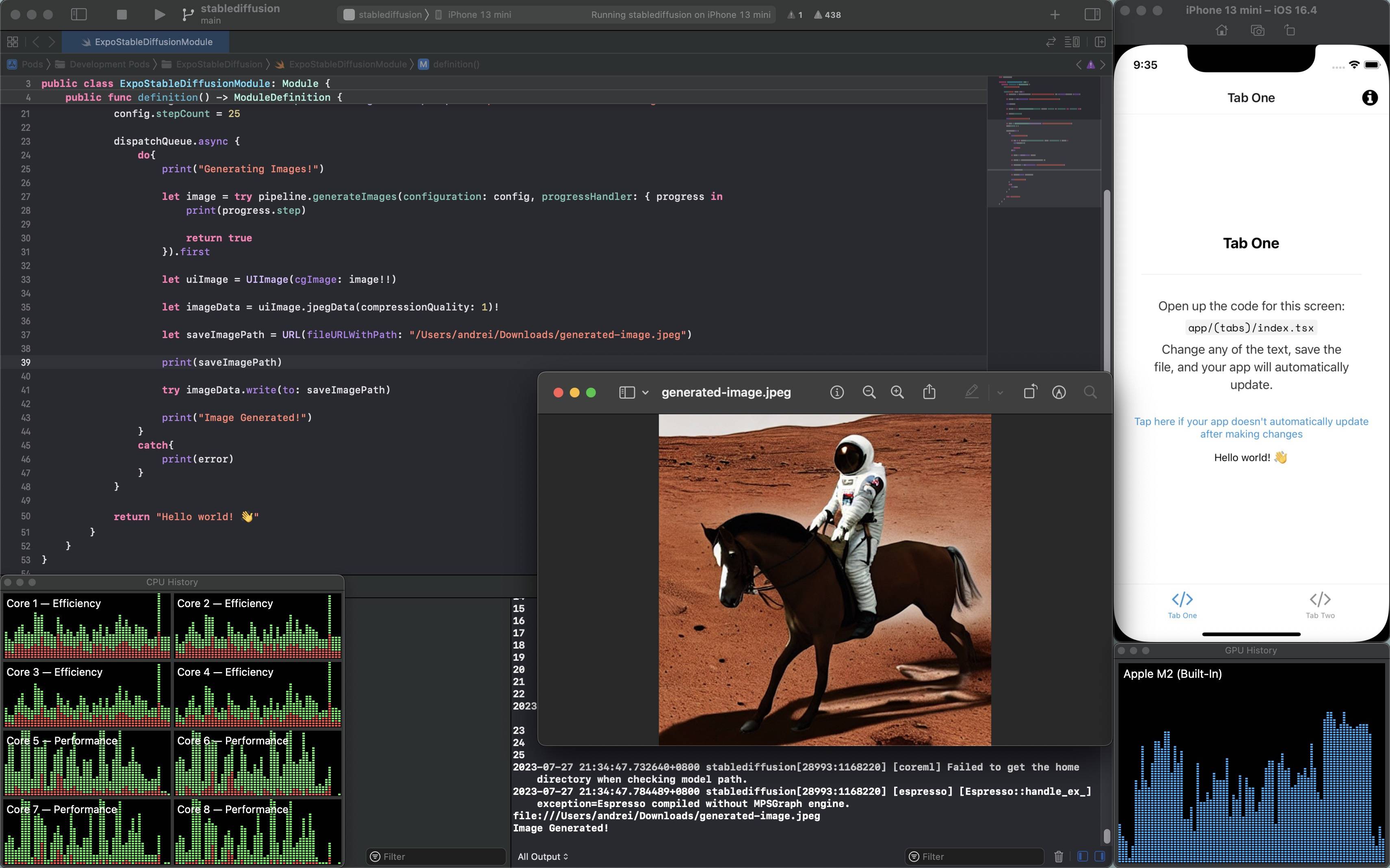The image size is (1390, 868).
Task: Click the Xcode Run play button
Action: 160,15
